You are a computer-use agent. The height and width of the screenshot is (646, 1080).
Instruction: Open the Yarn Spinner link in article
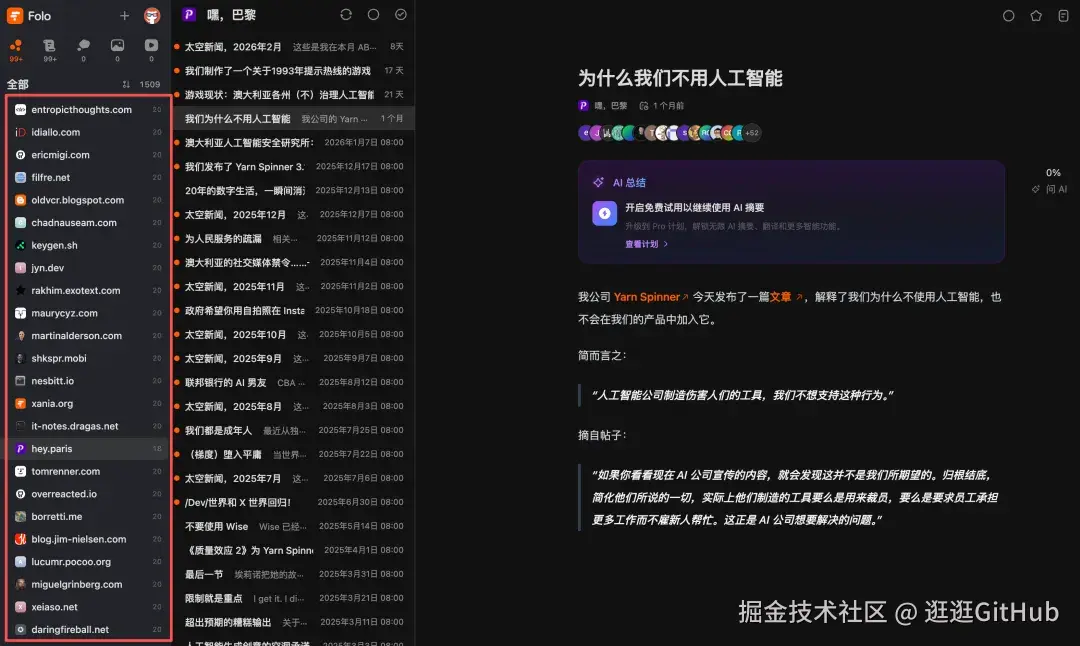click(651, 297)
